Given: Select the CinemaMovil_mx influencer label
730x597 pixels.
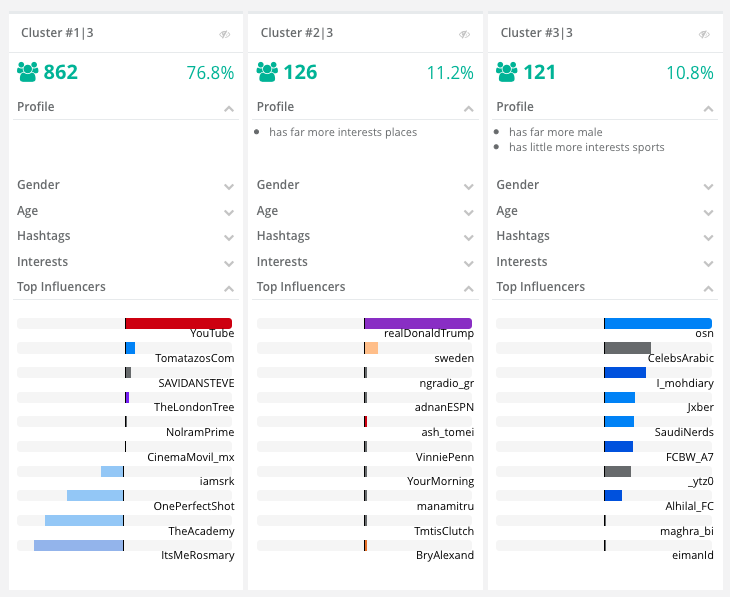Looking at the screenshot, I should 191,457.
